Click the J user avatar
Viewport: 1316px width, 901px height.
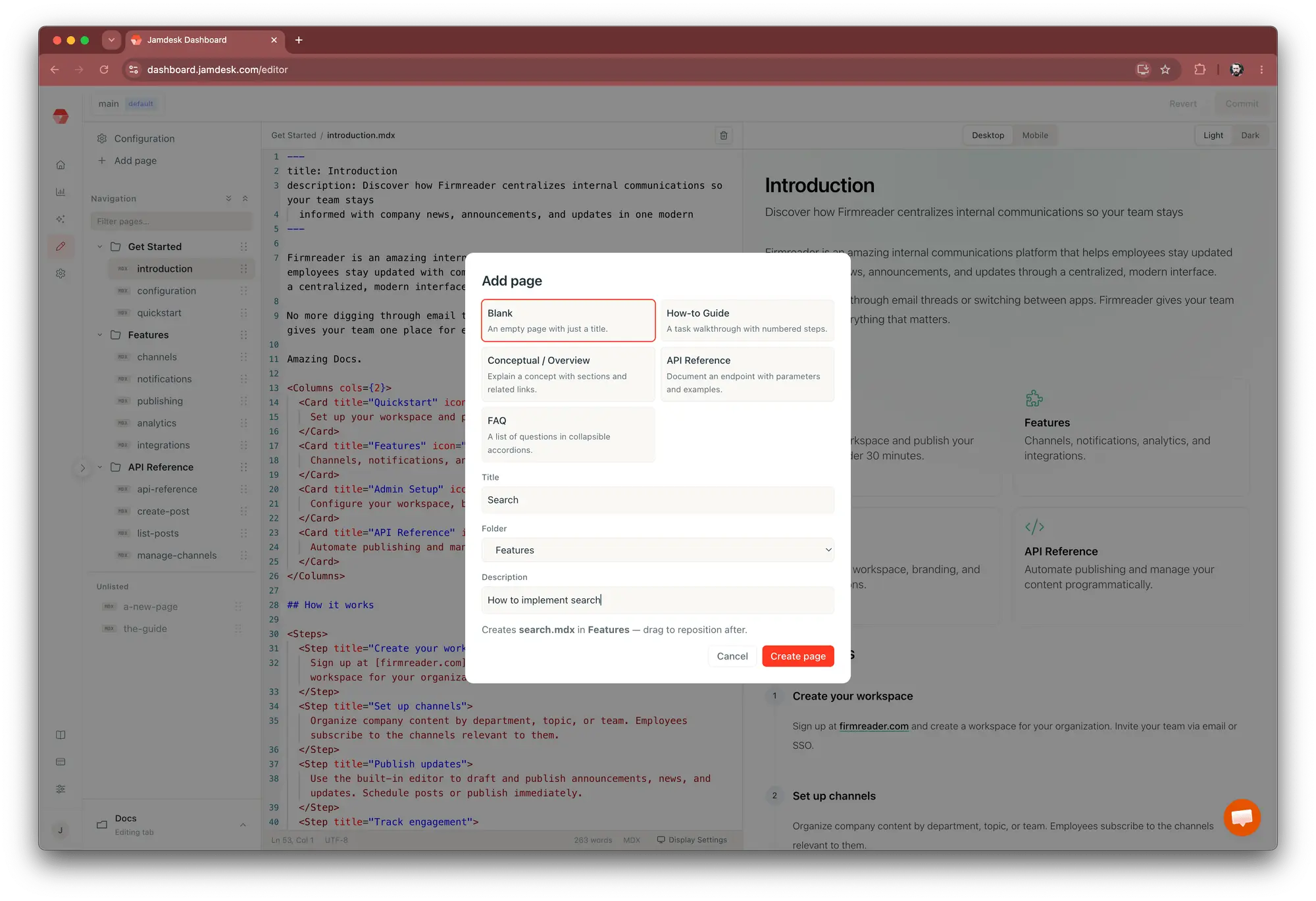[61, 831]
